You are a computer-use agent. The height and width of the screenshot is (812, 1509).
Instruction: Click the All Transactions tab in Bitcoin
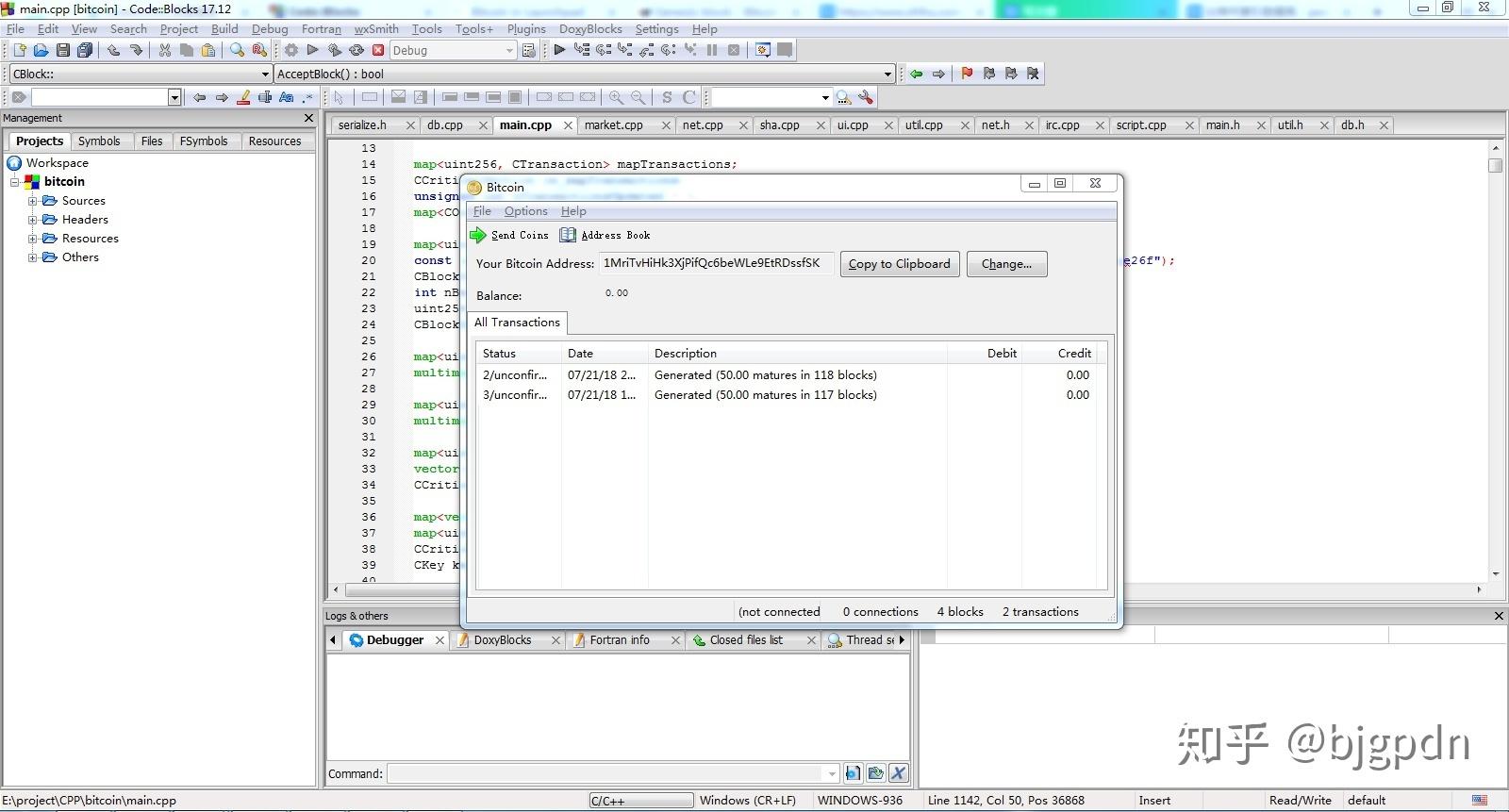(x=517, y=323)
